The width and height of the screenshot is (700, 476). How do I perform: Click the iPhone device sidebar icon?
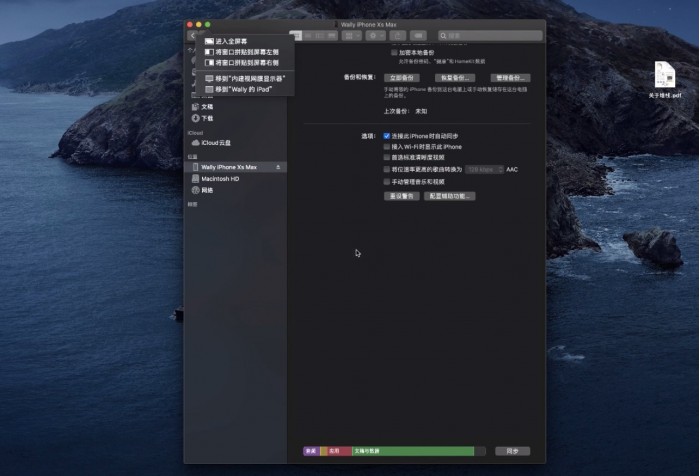tap(195, 167)
